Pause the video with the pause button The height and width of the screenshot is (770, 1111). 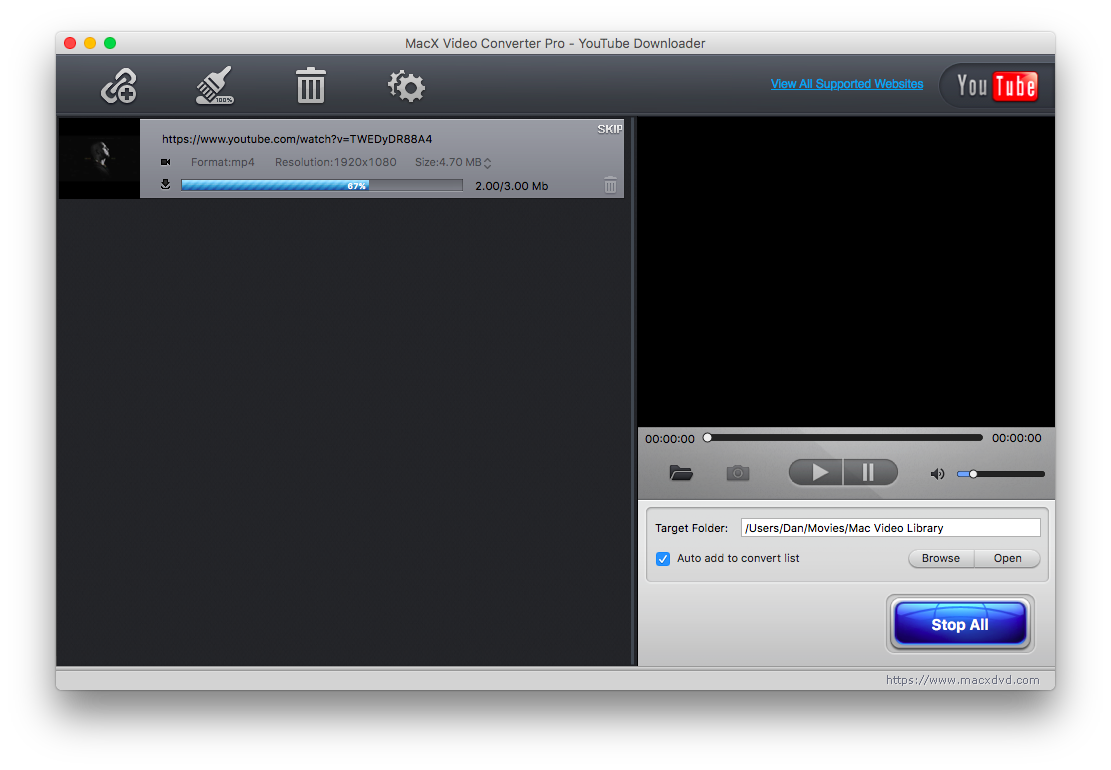click(x=870, y=472)
